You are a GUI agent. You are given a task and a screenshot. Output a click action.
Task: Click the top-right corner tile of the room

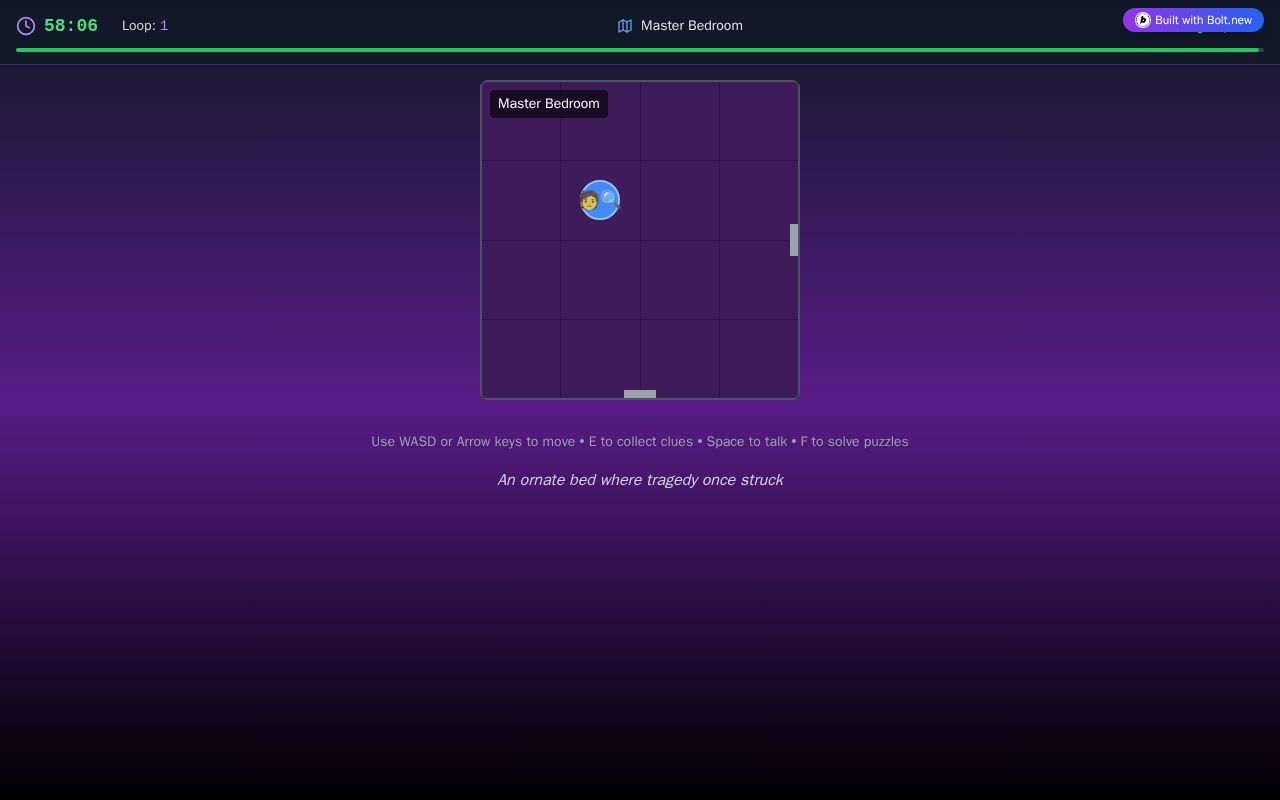(759, 121)
